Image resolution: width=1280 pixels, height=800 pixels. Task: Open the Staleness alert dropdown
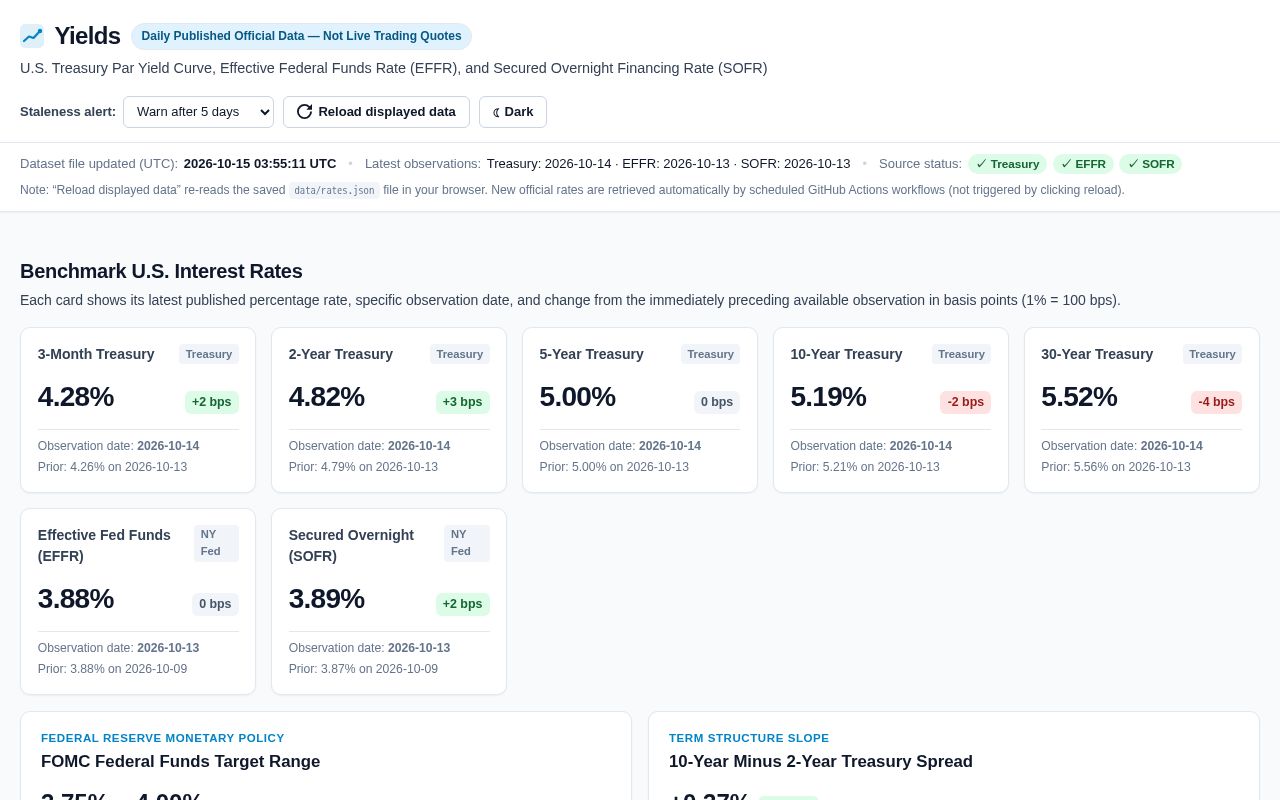pyautogui.click(x=198, y=112)
